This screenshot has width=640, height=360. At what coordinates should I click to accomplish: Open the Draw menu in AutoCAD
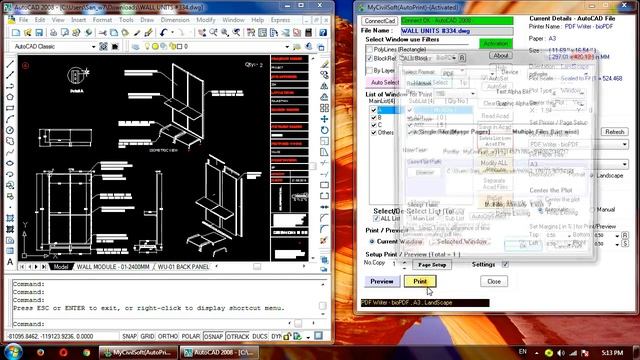(x=147, y=20)
